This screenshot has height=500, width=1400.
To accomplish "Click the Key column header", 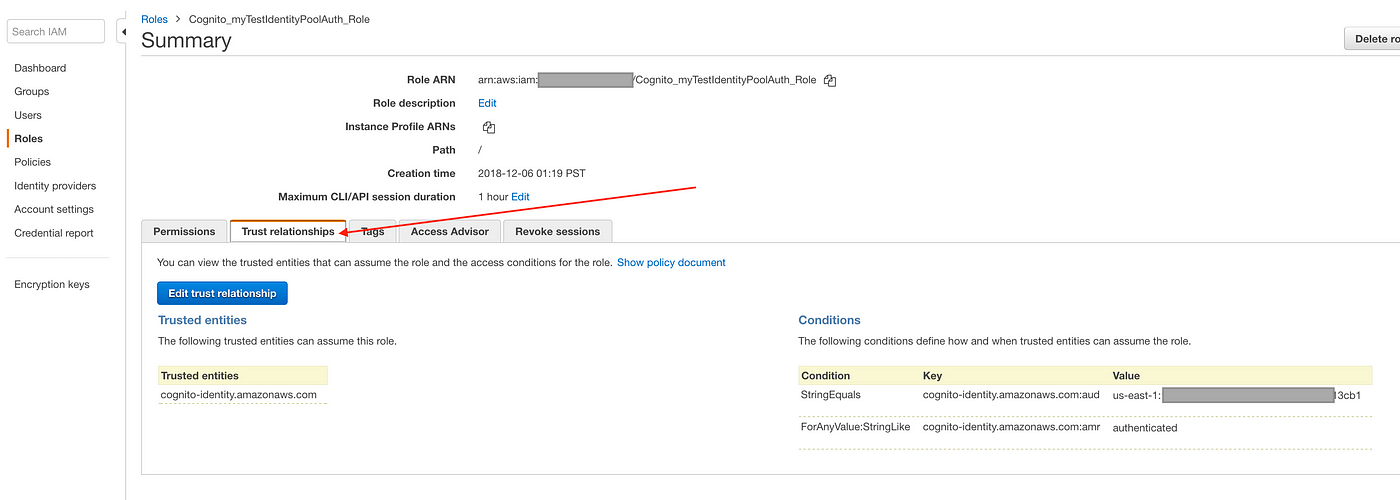I will coord(932,376).
